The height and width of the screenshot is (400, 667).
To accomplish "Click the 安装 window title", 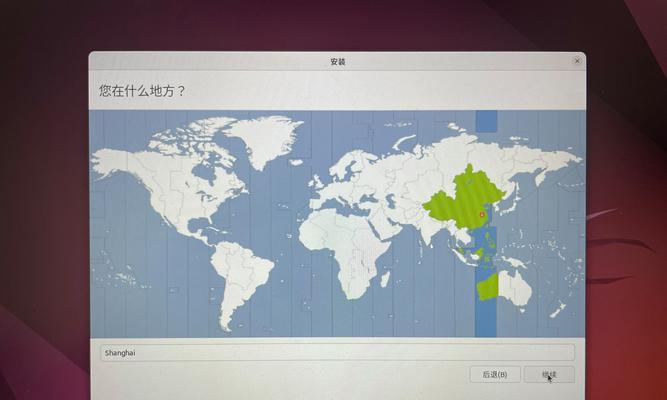I will coord(337,61).
